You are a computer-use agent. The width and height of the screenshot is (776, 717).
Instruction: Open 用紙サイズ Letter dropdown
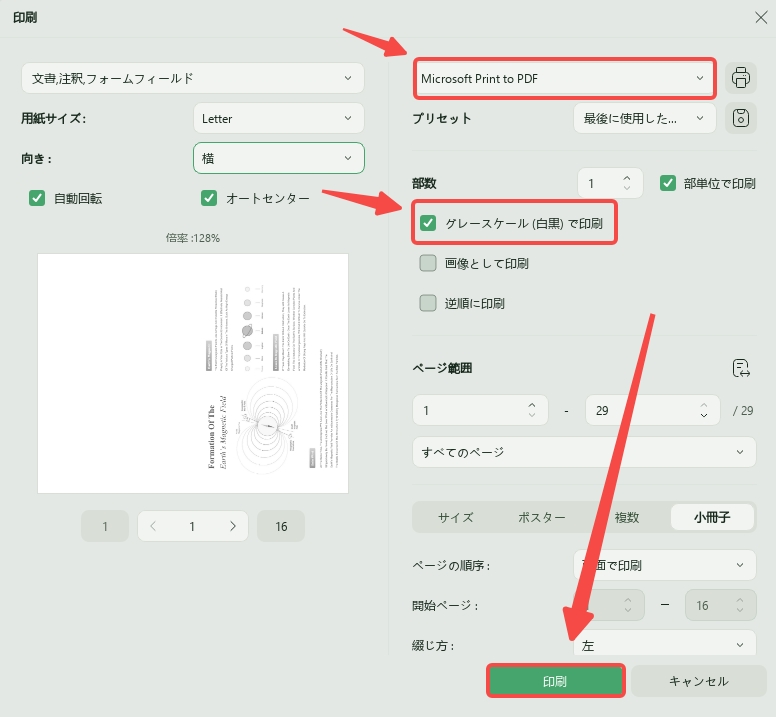coord(279,118)
